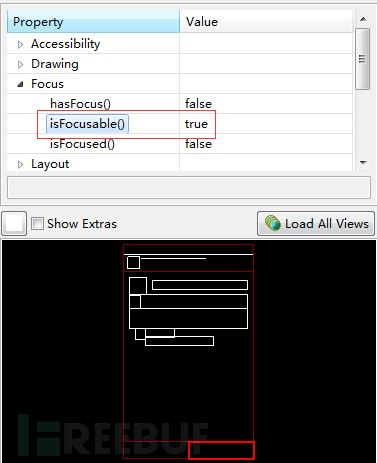The image size is (377, 463).
Task: Expand the Layout property group
Action: pyautogui.click(x=20, y=164)
